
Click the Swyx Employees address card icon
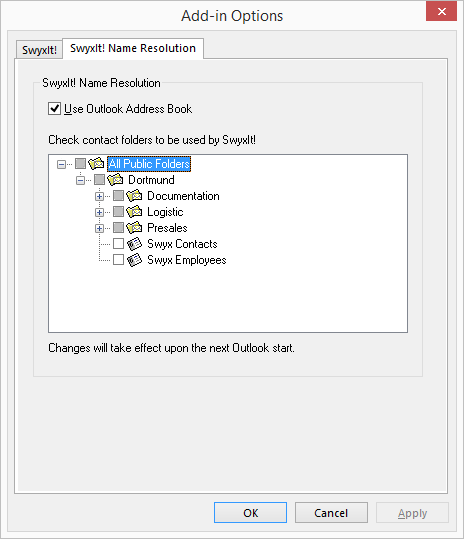pyautogui.click(x=134, y=260)
